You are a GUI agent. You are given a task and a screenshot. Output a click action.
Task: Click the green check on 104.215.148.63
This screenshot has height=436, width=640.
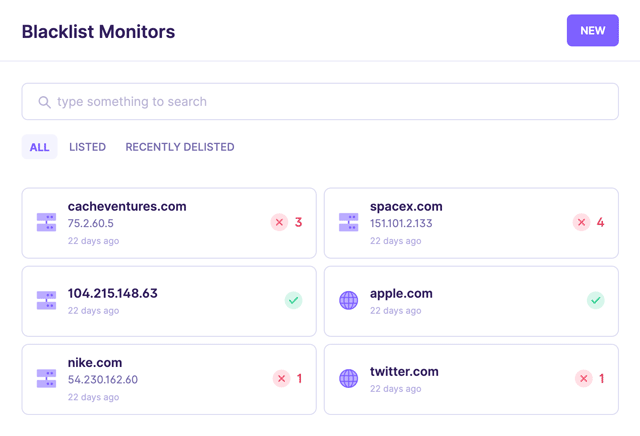(294, 300)
